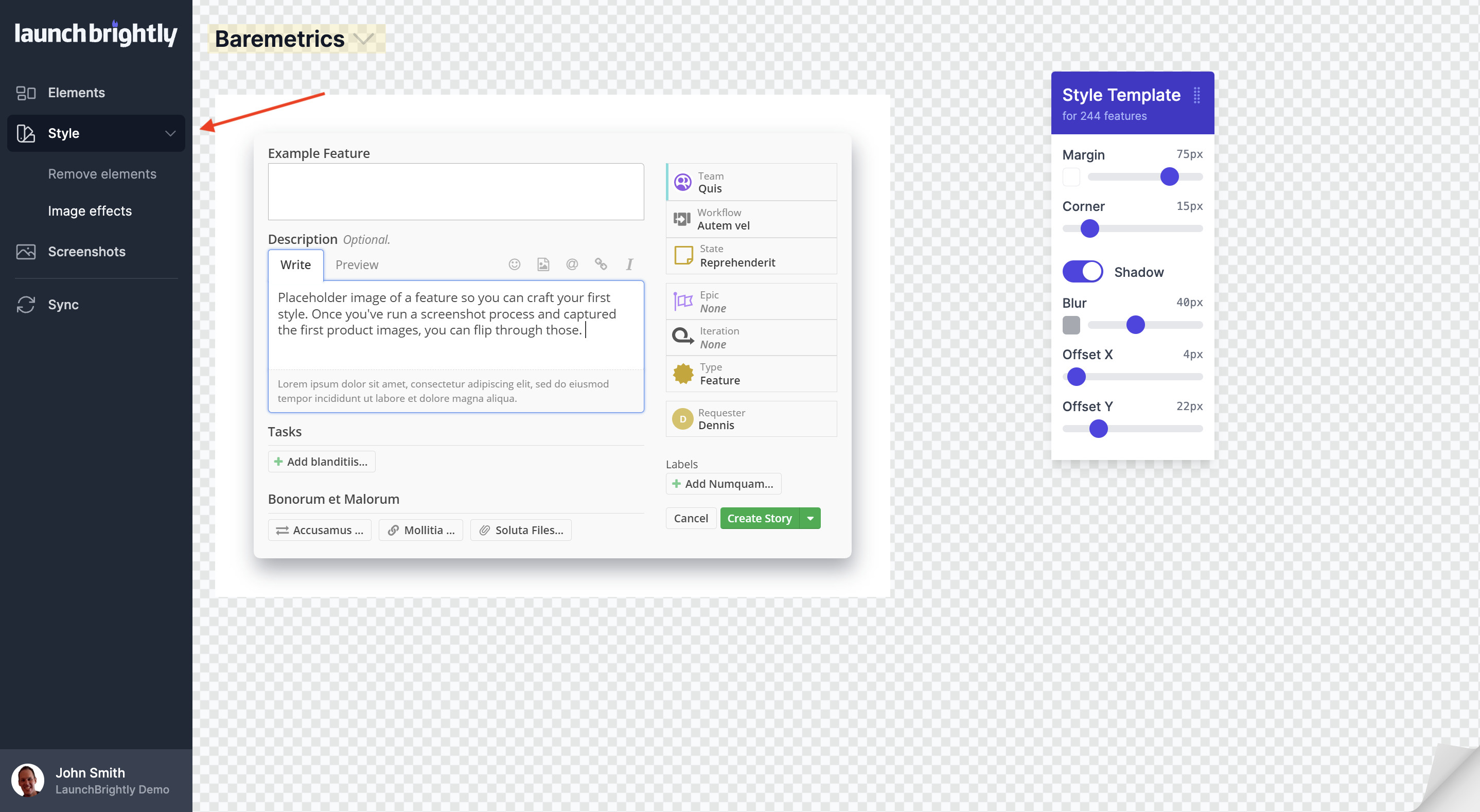Switch to the Preview tab

357,265
